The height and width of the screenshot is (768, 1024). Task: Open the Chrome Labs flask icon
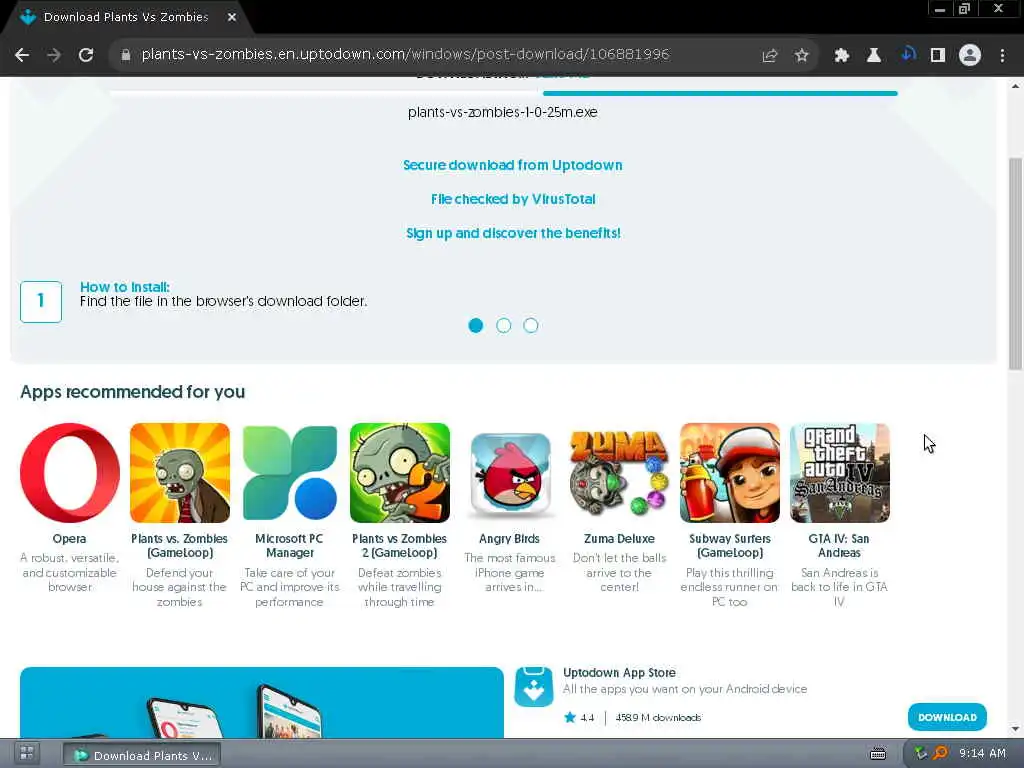pos(873,56)
